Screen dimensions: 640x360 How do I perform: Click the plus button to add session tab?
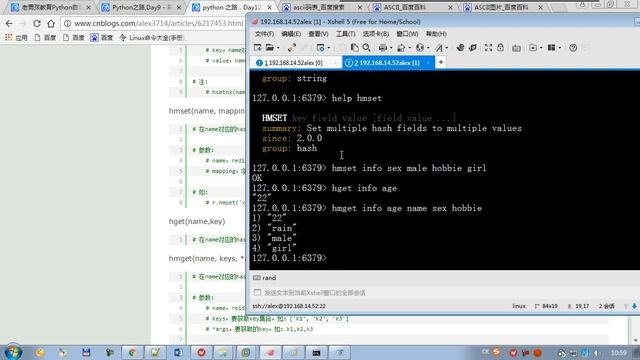pos(441,62)
